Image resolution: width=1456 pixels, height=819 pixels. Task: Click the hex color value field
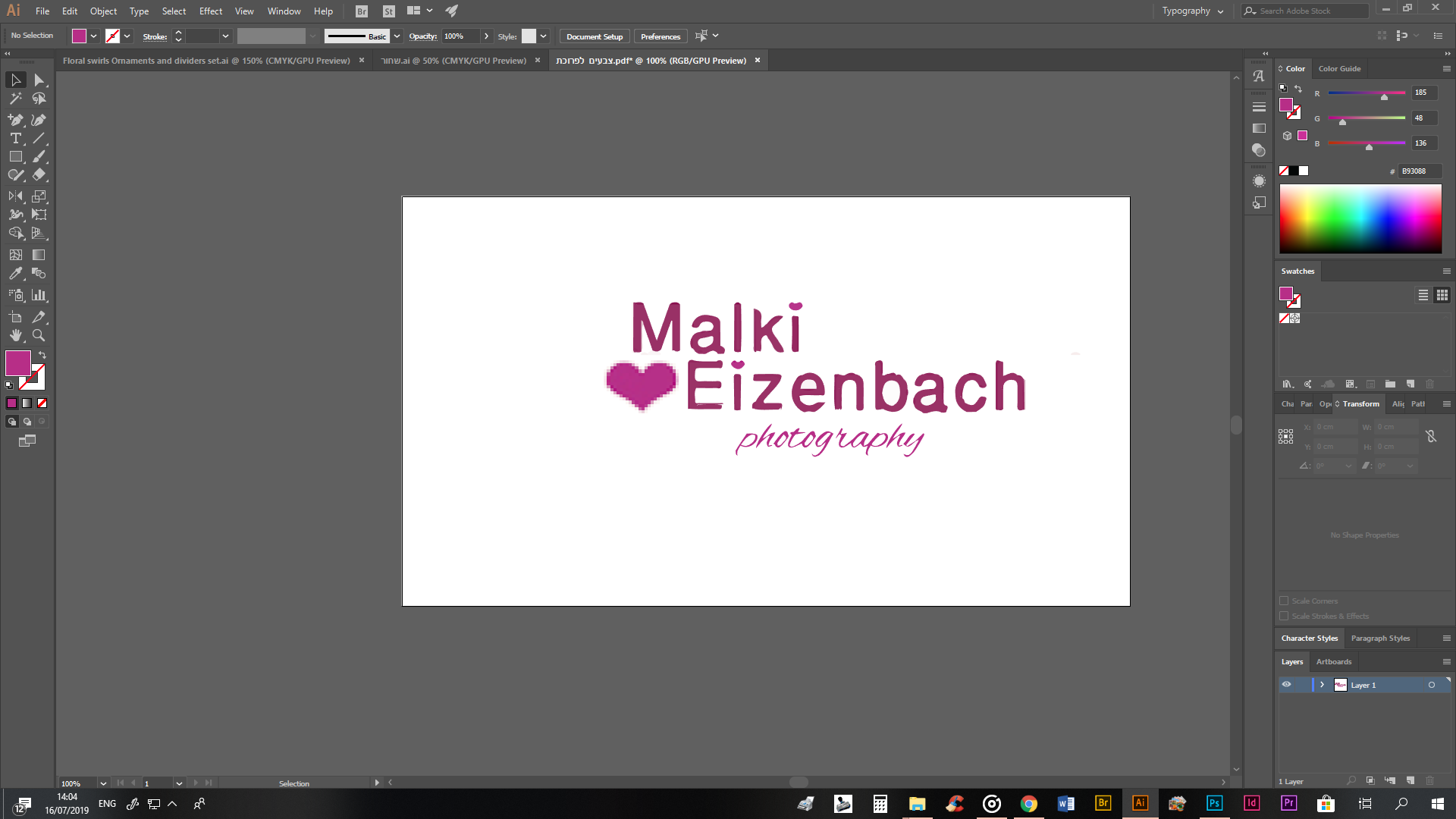click(1419, 171)
